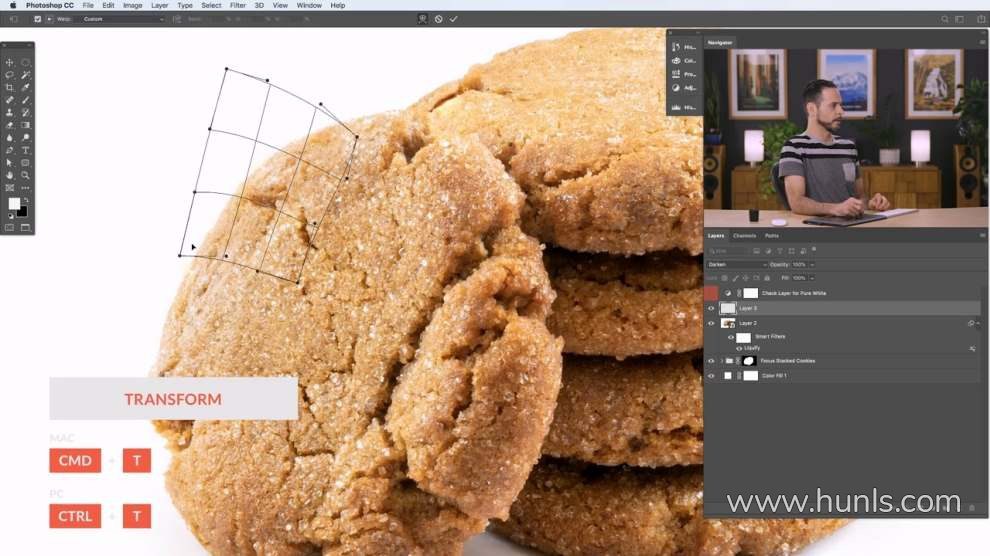The height and width of the screenshot is (556, 990).
Task: Select the Clone Stamp tool
Action: 9,112
